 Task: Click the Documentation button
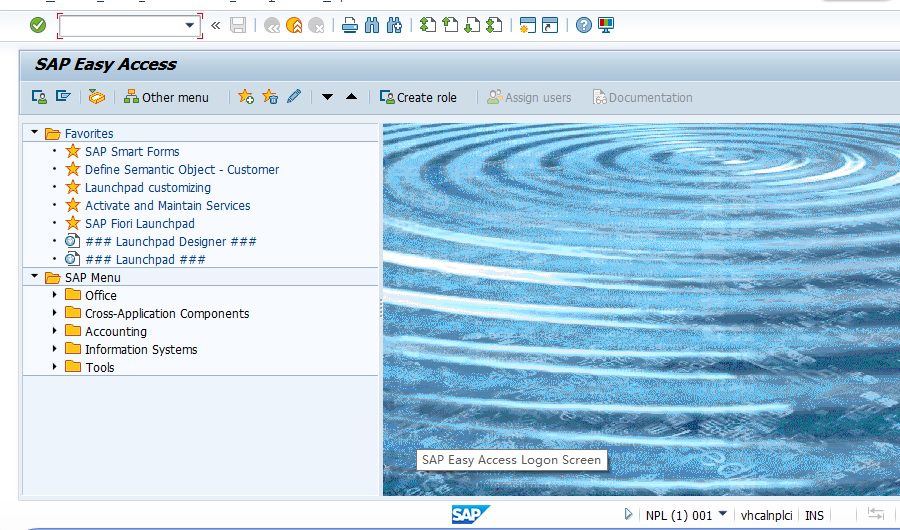642,97
